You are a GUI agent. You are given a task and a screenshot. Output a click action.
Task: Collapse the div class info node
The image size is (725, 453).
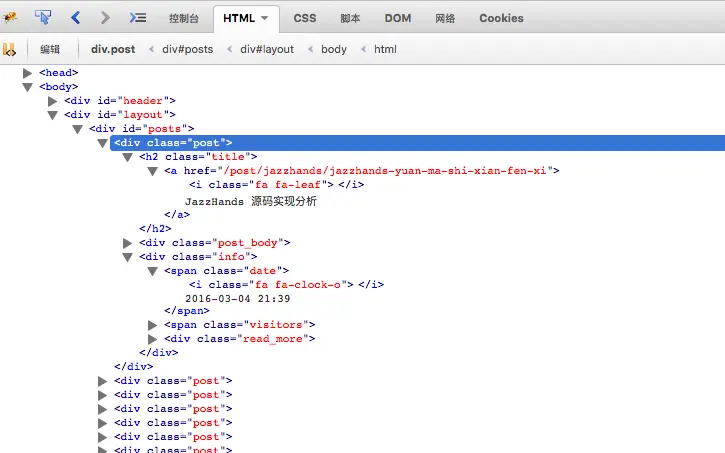(x=127, y=257)
